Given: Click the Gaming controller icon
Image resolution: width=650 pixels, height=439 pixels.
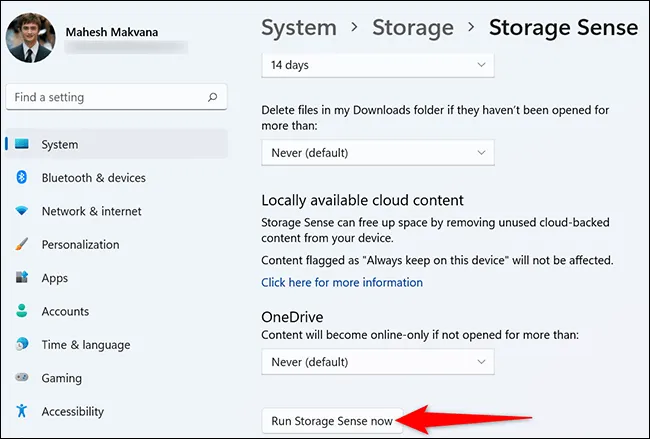Looking at the screenshot, I should click(x=20, y=378).
